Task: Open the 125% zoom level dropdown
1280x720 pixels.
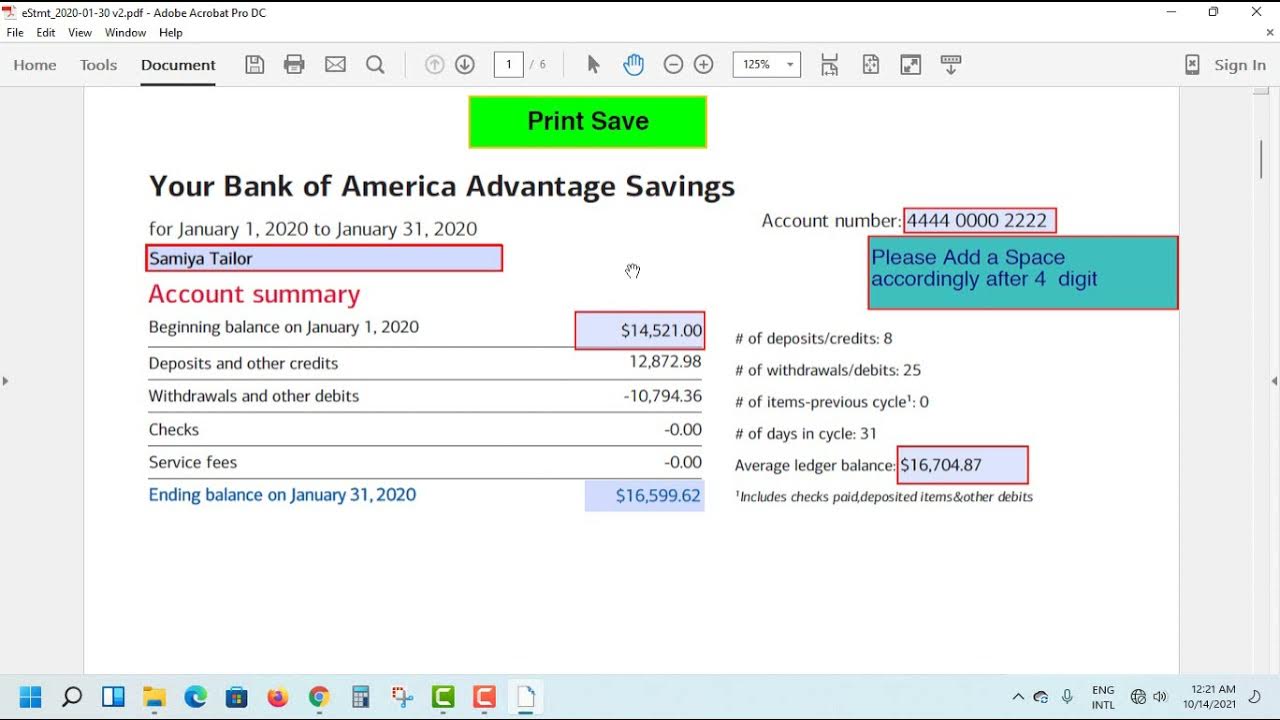Action: coord(766,65)
